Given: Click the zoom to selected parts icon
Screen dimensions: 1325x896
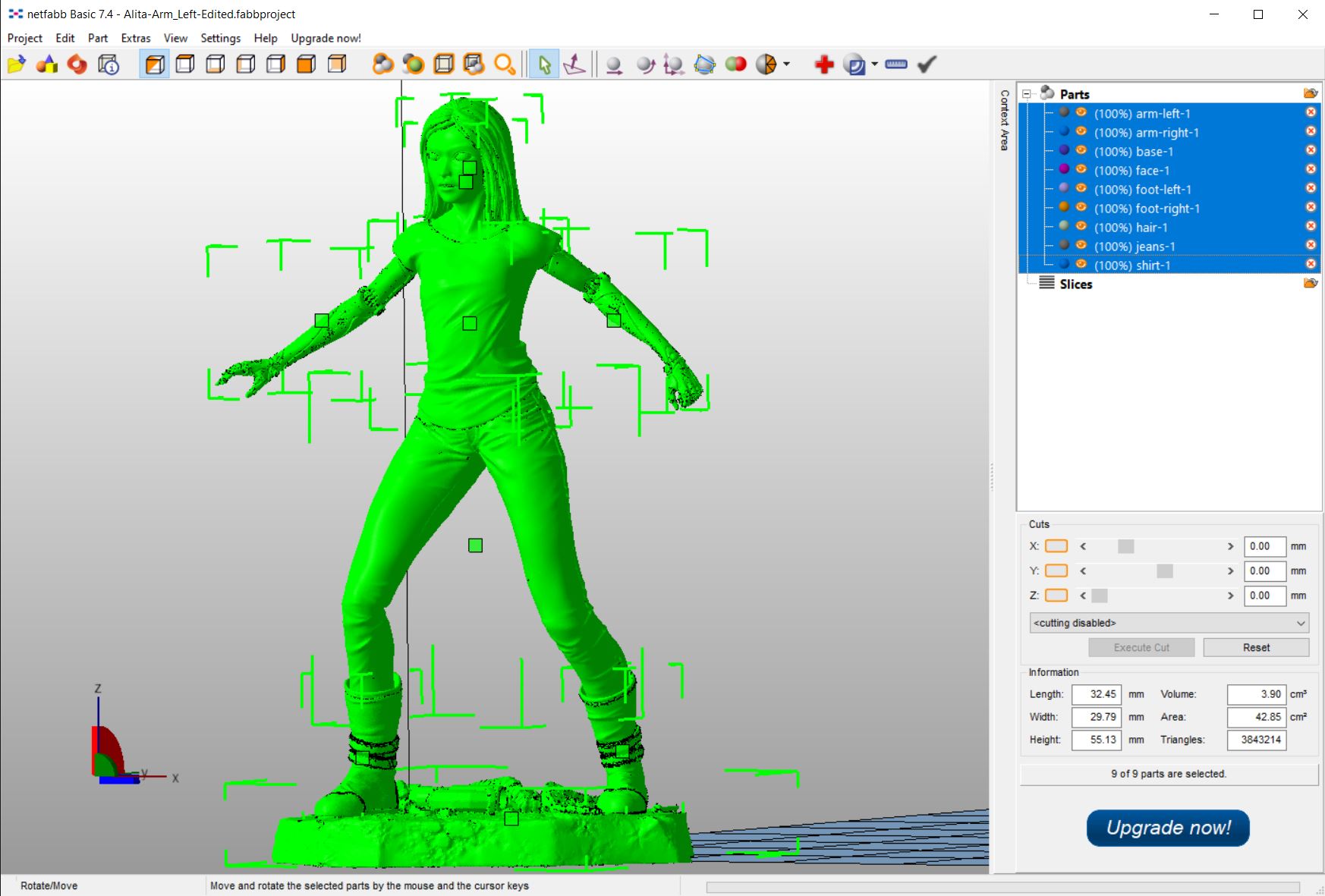Looking at the screenshot, I should pyautogui.click(x=414, y=64).
